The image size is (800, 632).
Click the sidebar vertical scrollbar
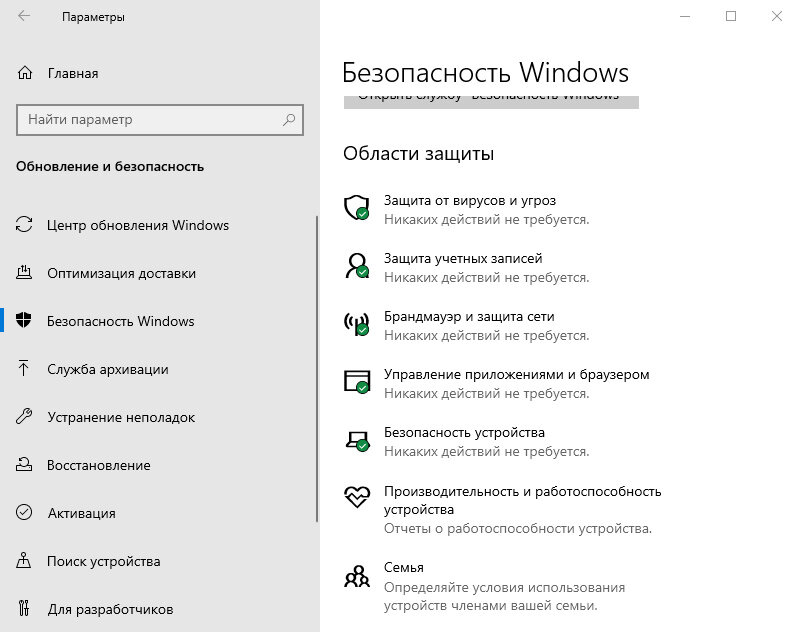click(317, 368)
